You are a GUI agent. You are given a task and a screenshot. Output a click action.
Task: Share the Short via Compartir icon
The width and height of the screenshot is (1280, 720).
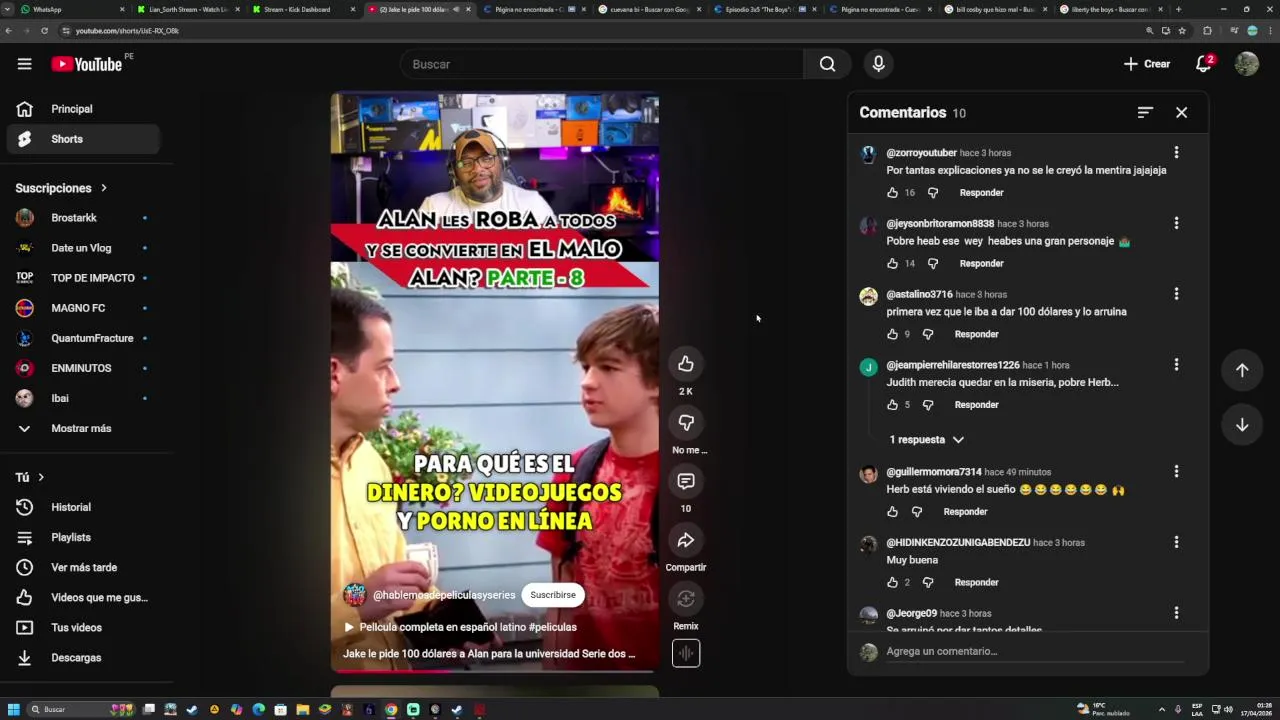pyautogui.click(x=686, y=541)
